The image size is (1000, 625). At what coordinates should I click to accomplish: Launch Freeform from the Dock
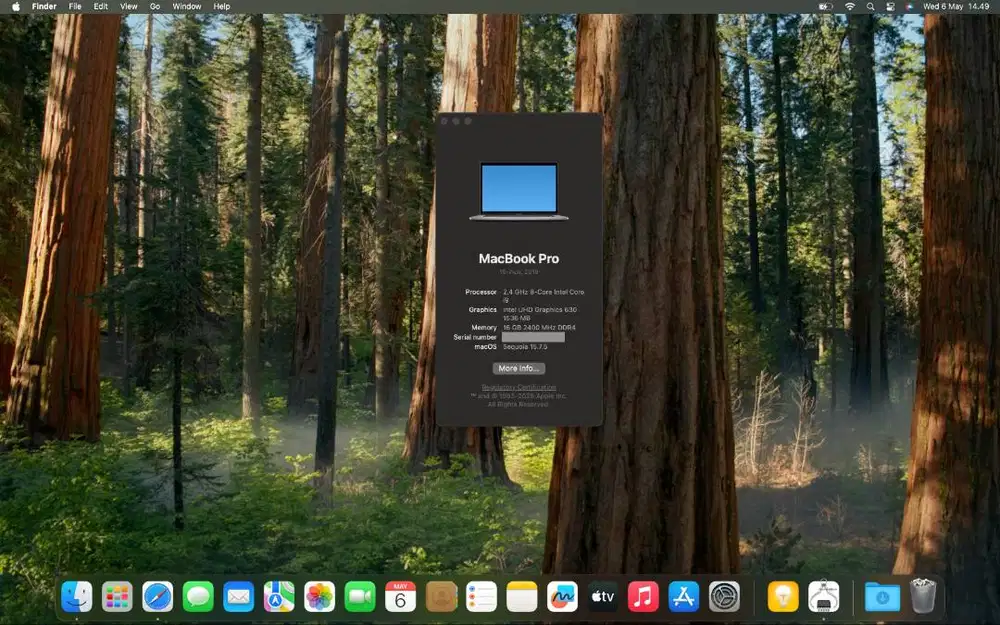(562, 597)
